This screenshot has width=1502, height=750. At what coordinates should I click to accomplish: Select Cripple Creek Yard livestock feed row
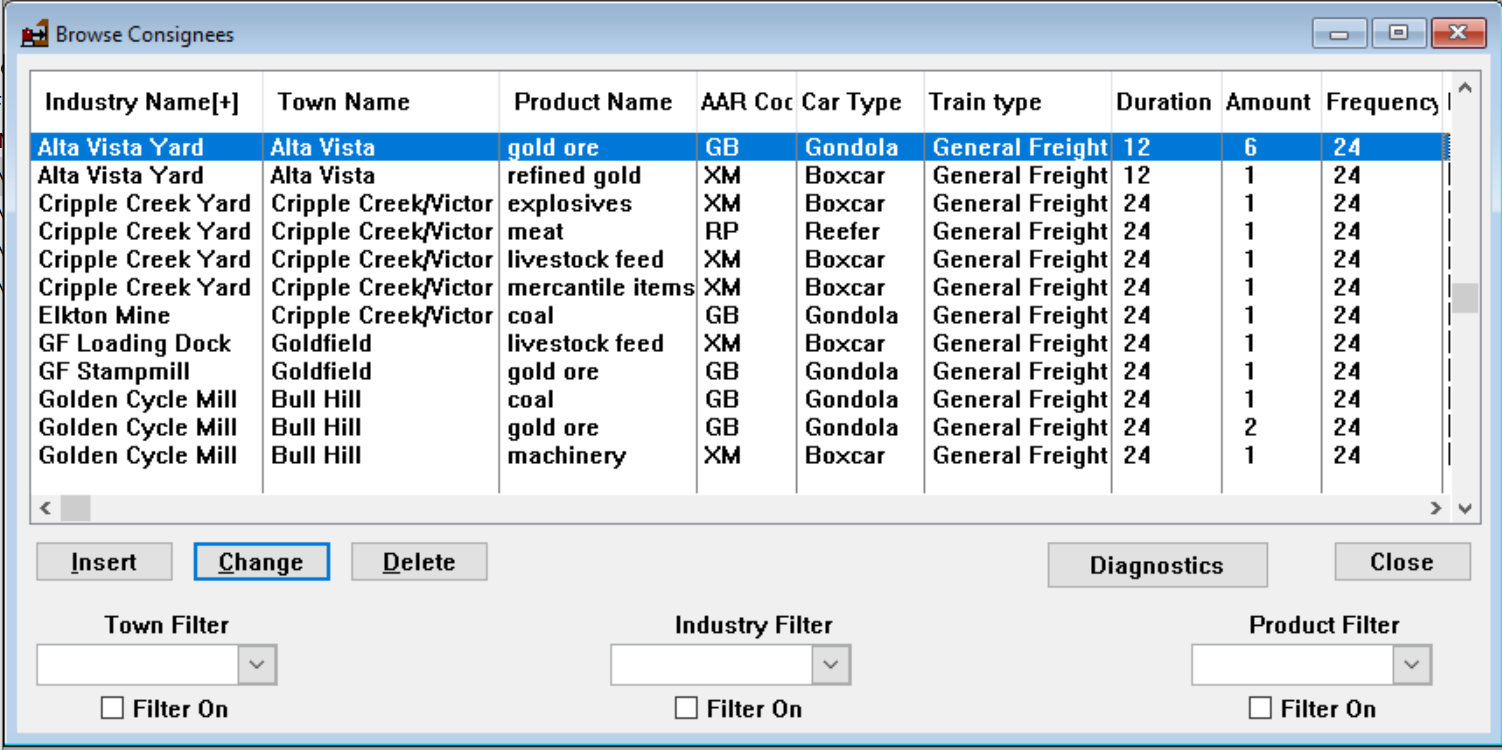(740, 259)
